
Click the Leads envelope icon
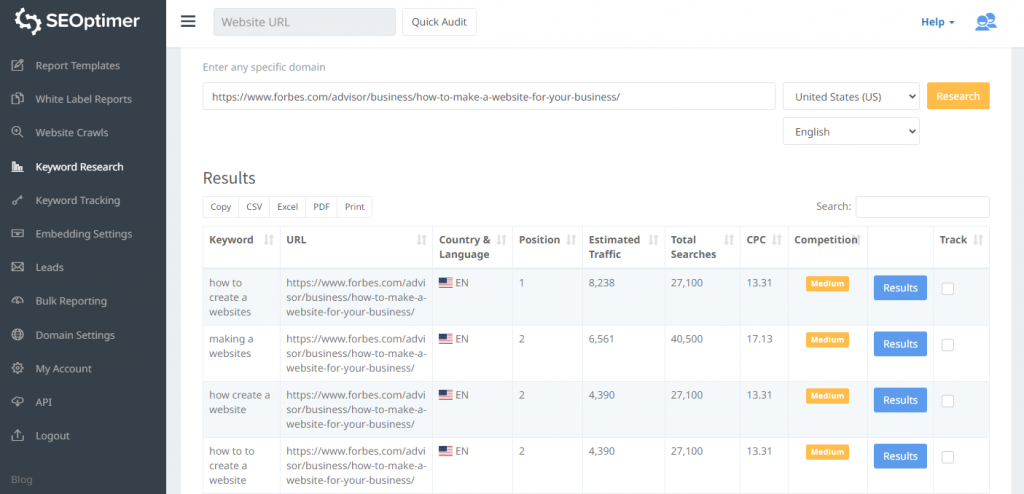click(17, 267)
